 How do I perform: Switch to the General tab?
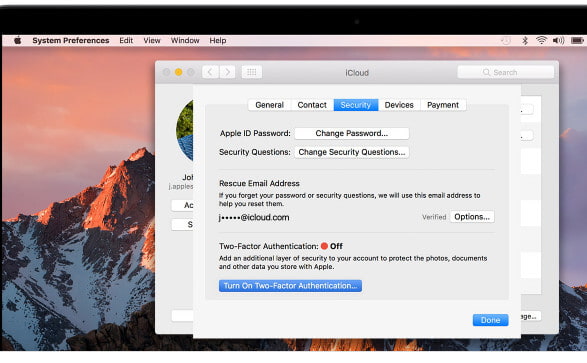pyautogui.click(x=269, y=105)
